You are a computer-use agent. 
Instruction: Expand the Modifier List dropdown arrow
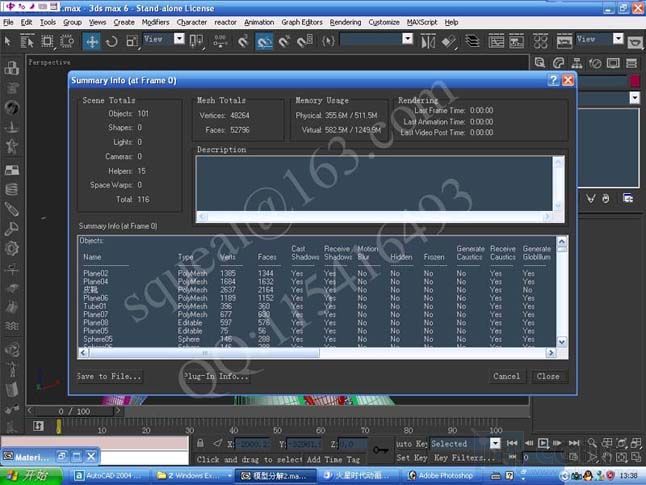[634, 98]
